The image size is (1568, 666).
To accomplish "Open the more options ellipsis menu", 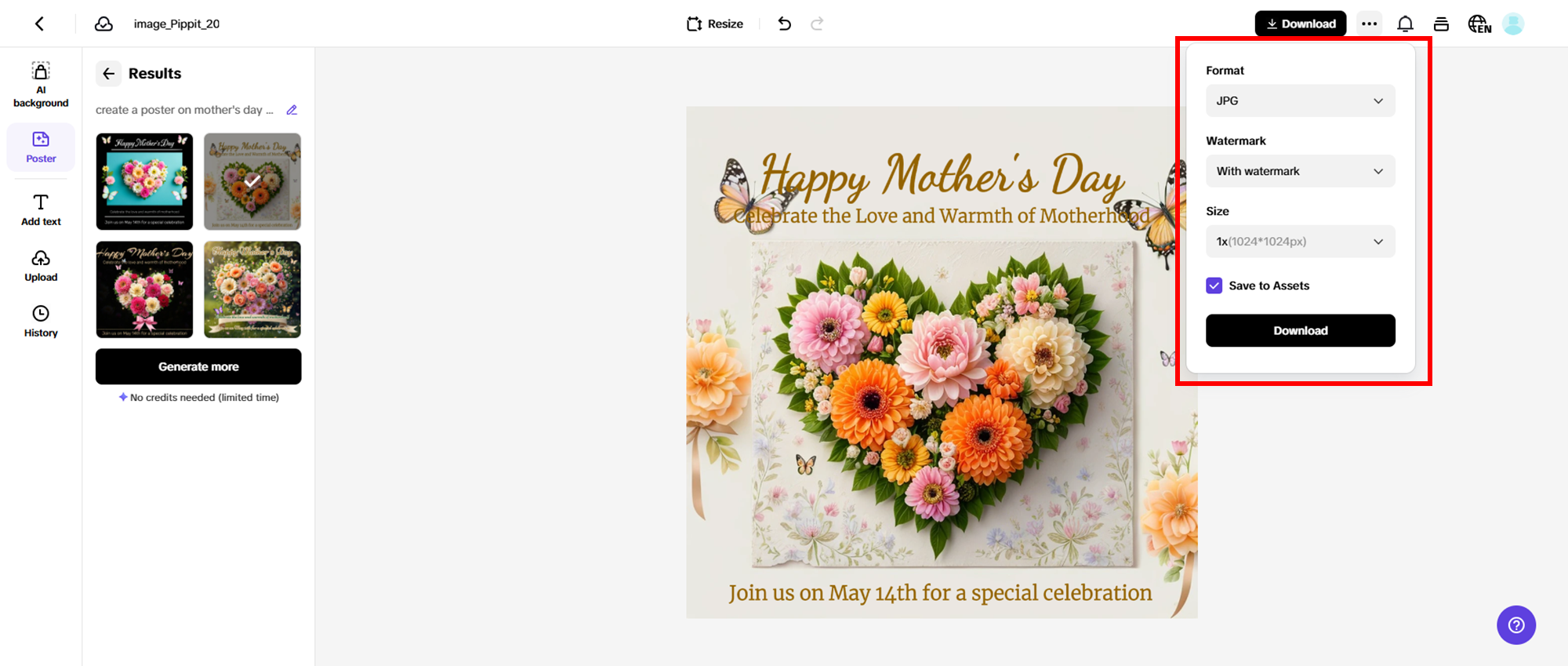I will coord(1369,24).
